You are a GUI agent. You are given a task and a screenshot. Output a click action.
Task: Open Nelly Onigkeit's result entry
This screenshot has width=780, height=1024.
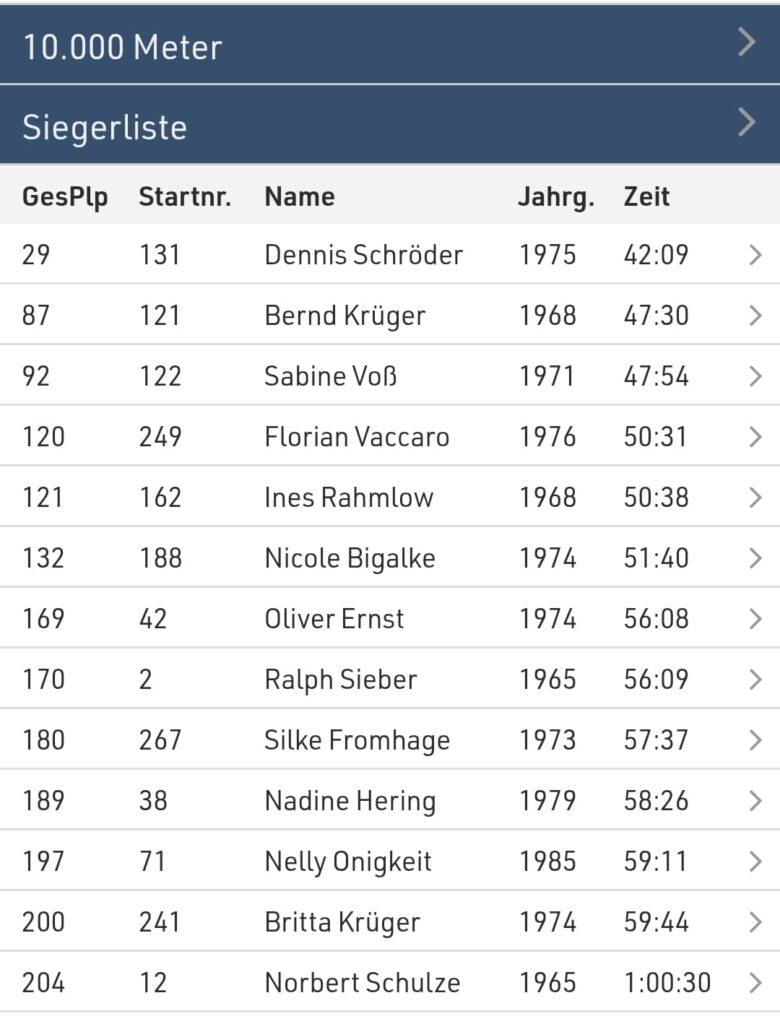click(390, 861)
